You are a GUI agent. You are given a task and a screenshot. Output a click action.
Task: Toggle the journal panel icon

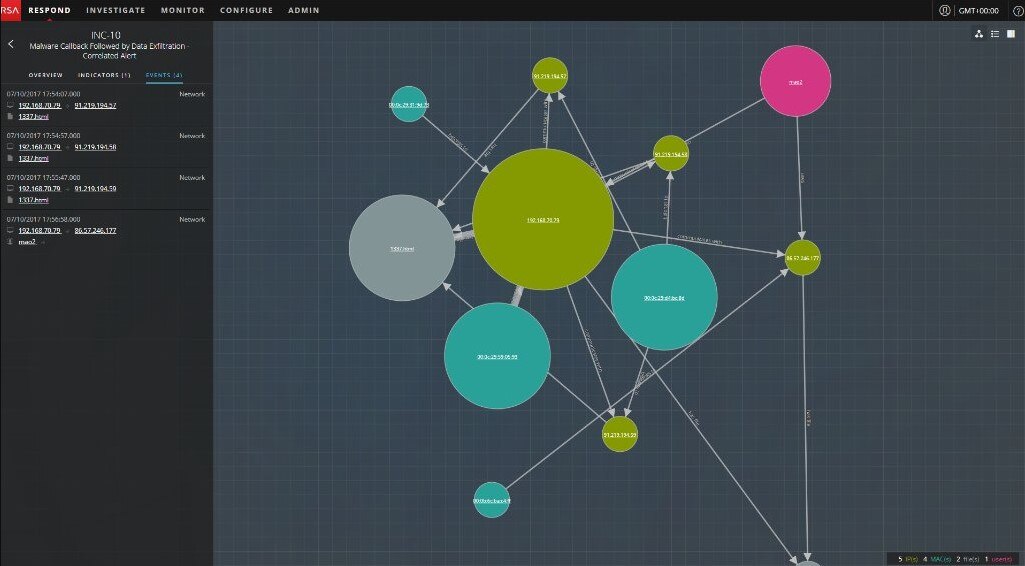pos(1010,34)
